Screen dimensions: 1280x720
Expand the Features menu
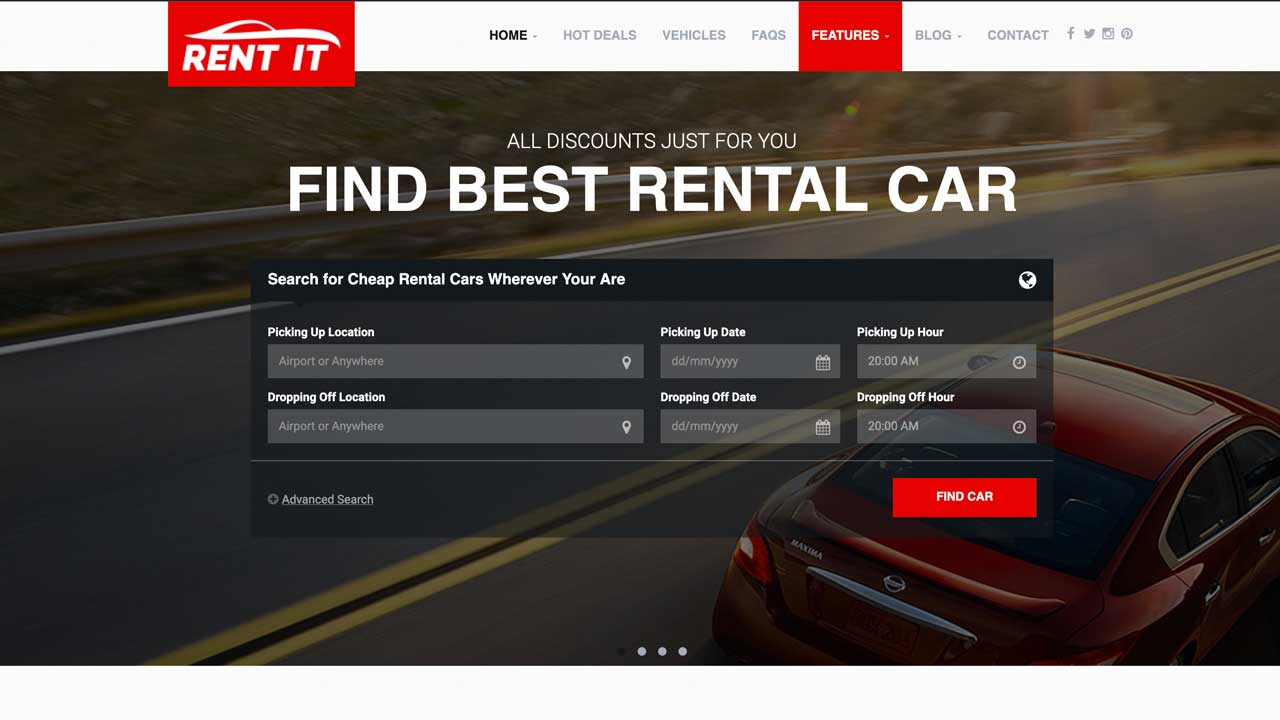pyautogui.click(x=850, y=35)
